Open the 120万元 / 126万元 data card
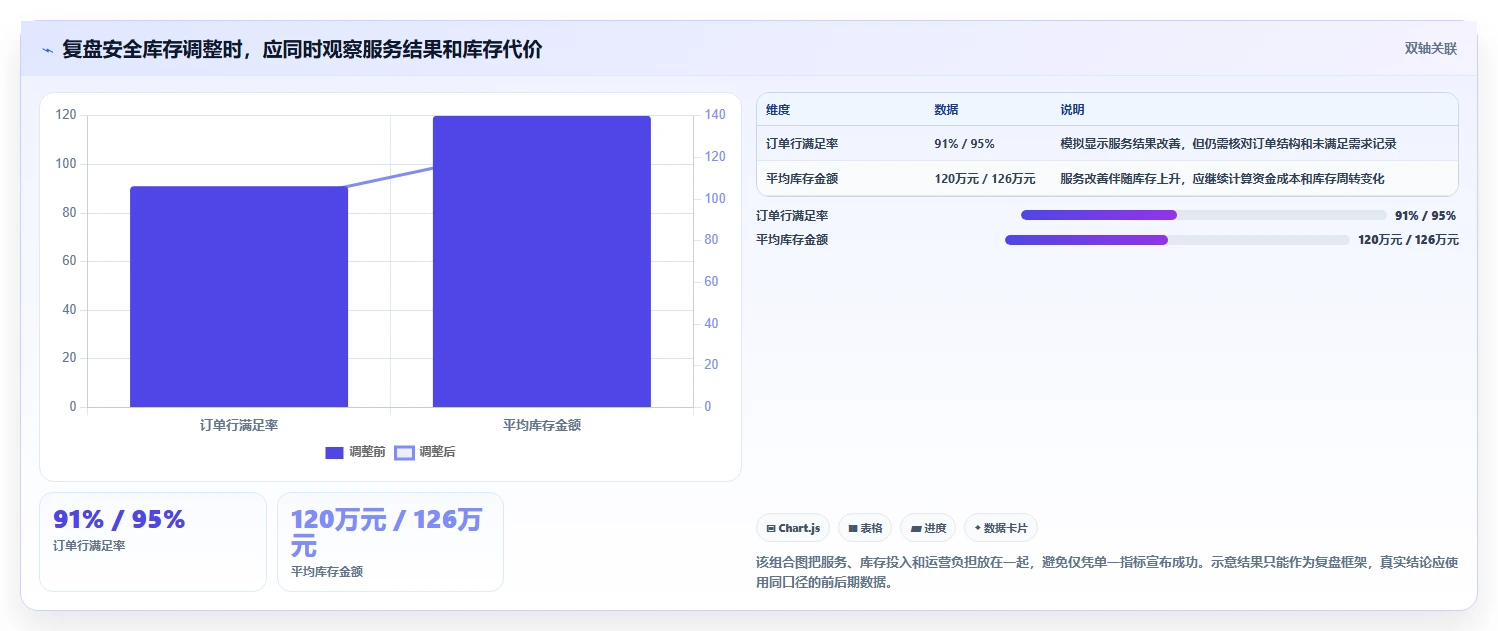Viewport: 1498px width, 631px height. click(390, 541)
